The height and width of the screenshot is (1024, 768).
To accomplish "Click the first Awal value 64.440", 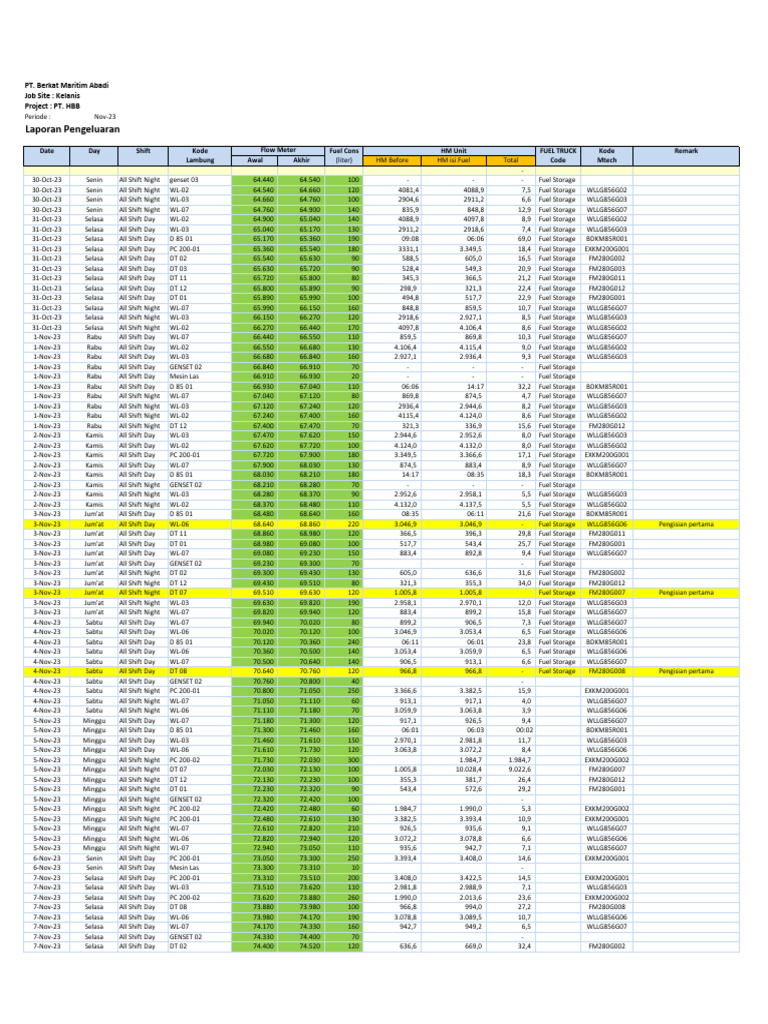I will [x=264, y=180].
